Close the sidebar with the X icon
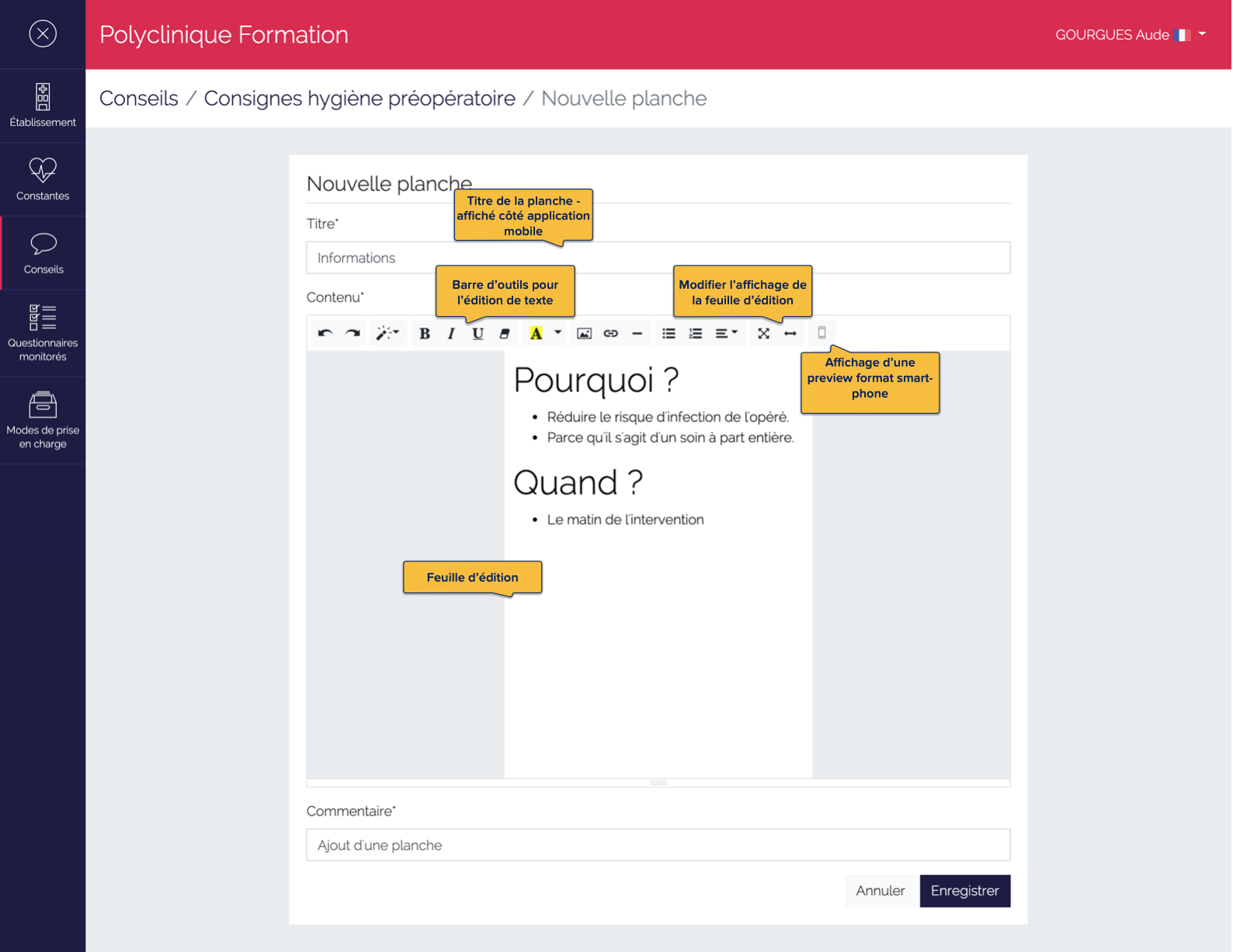 point(43,33)
